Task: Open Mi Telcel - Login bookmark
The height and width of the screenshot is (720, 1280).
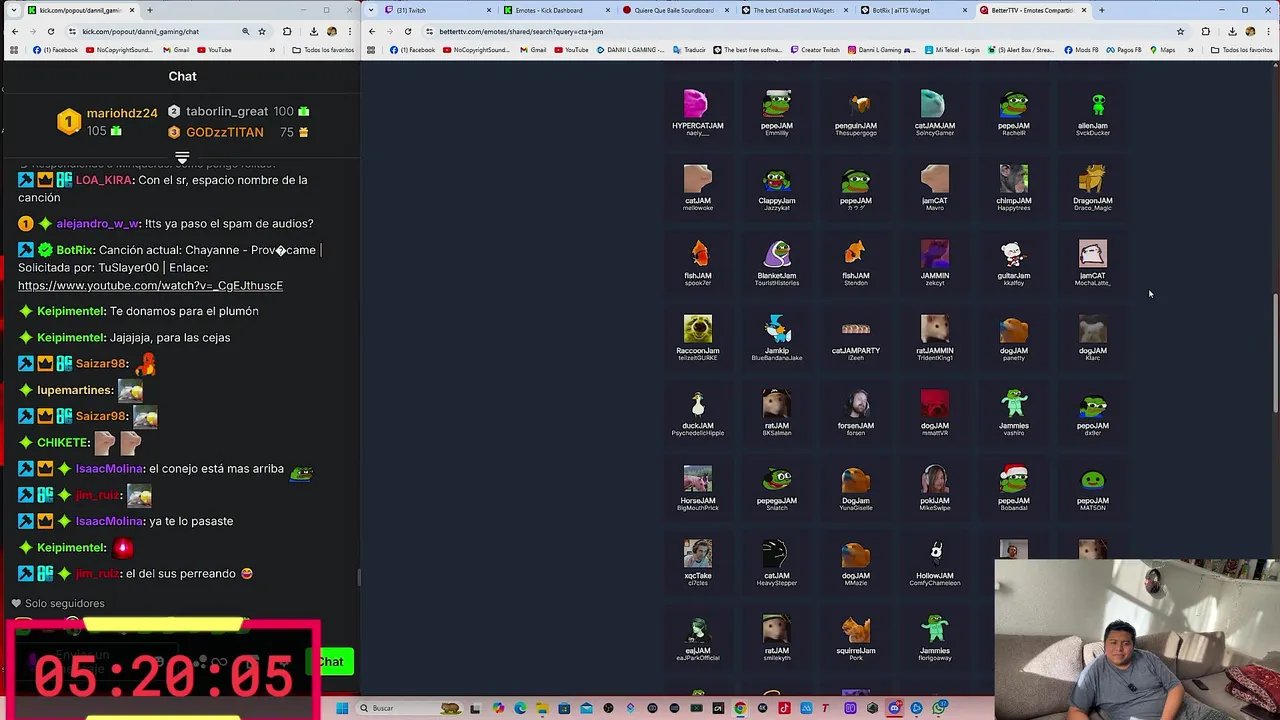Action: 951,50
